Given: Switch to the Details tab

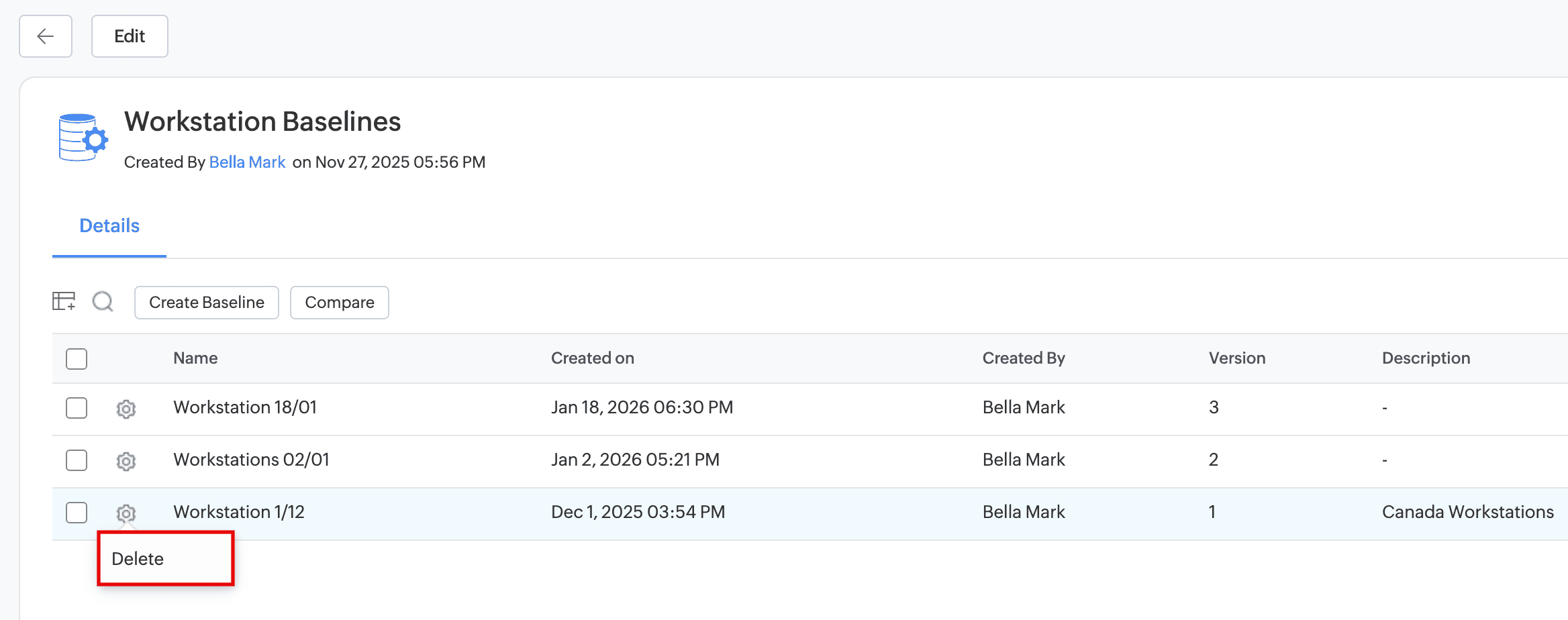Looking at the screenshot, I should [109, 226].
